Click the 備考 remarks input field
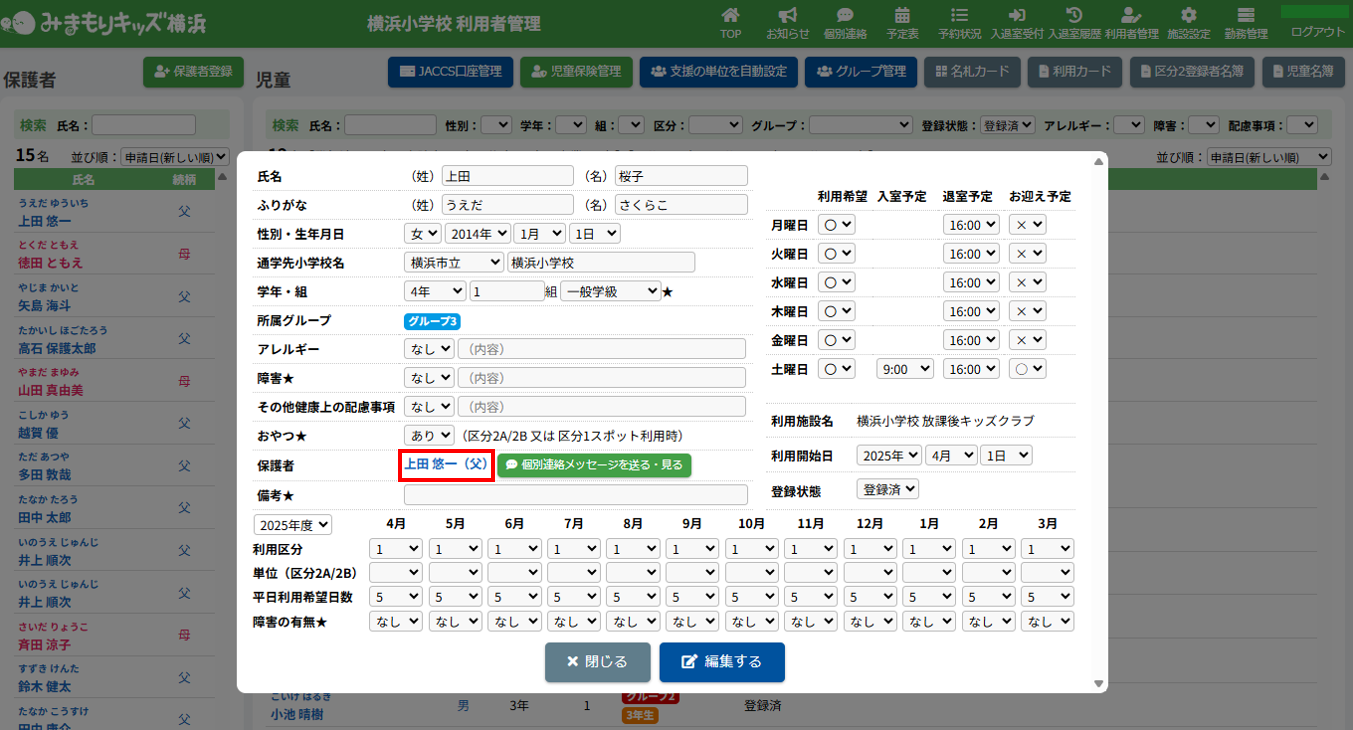 point(575,495)
